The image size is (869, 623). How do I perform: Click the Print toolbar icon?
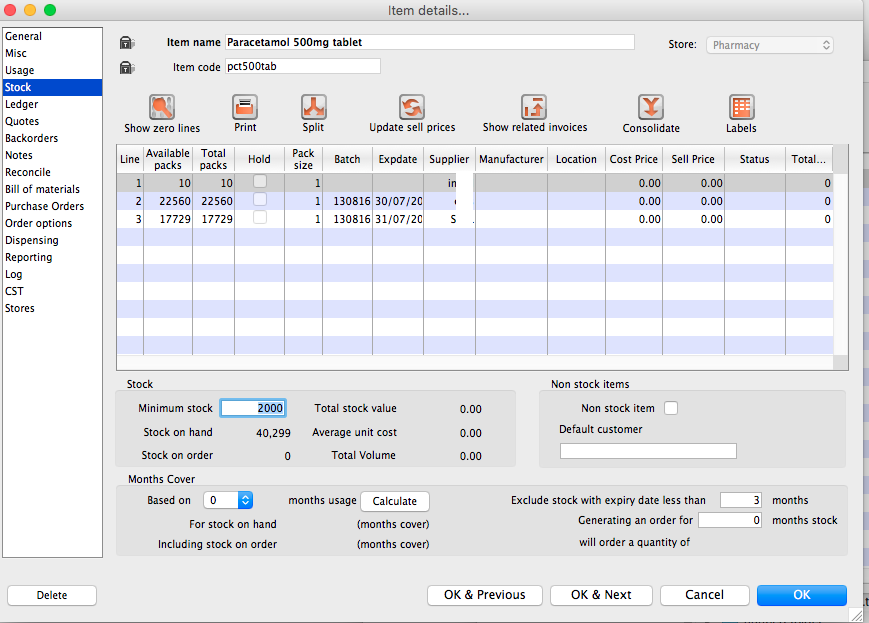245,108
